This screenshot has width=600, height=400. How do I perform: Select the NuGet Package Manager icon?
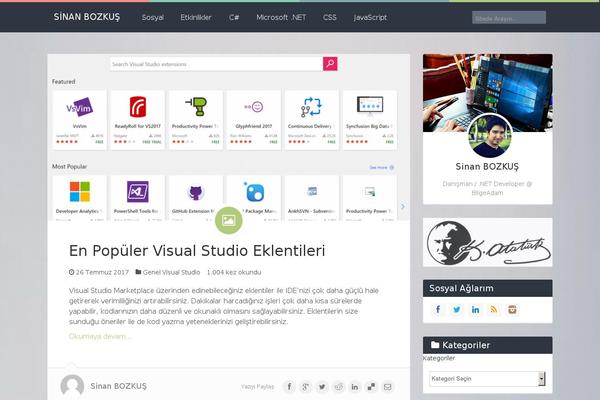pyautogui.click(x=254, y=191)
